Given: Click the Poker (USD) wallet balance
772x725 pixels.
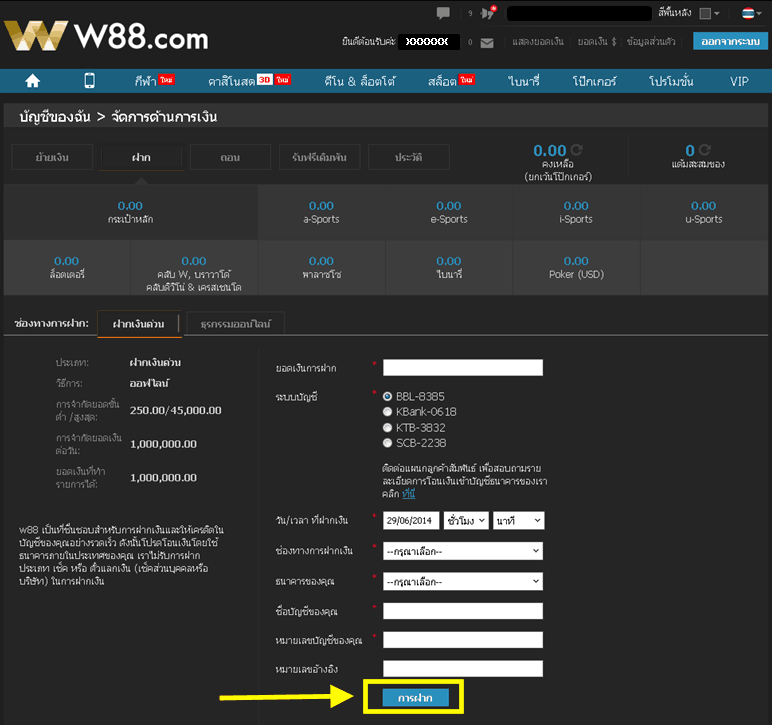Looking at the screenshot, I should point(576,267).
